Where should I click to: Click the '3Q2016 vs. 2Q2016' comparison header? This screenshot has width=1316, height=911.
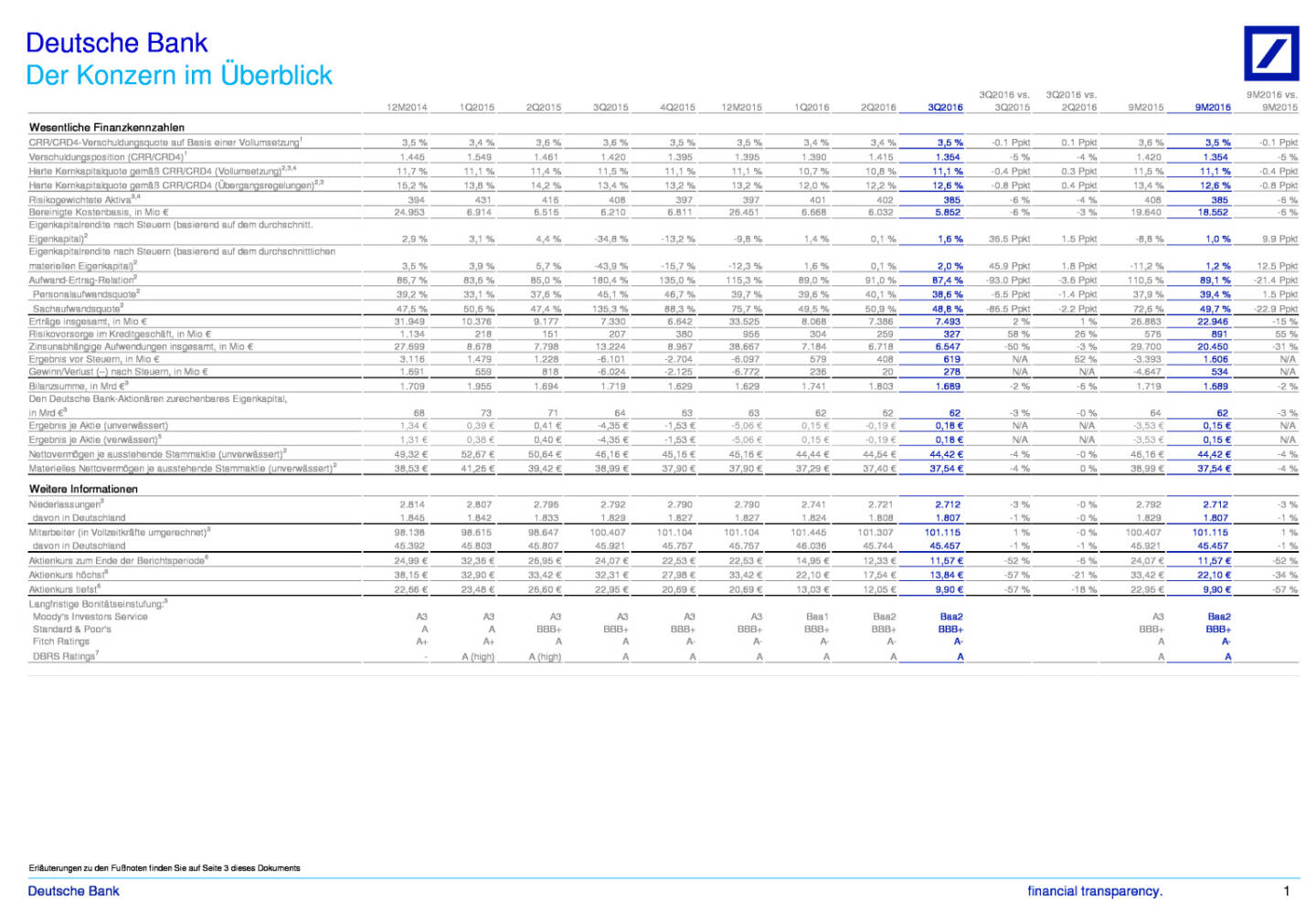(1071, 101)
